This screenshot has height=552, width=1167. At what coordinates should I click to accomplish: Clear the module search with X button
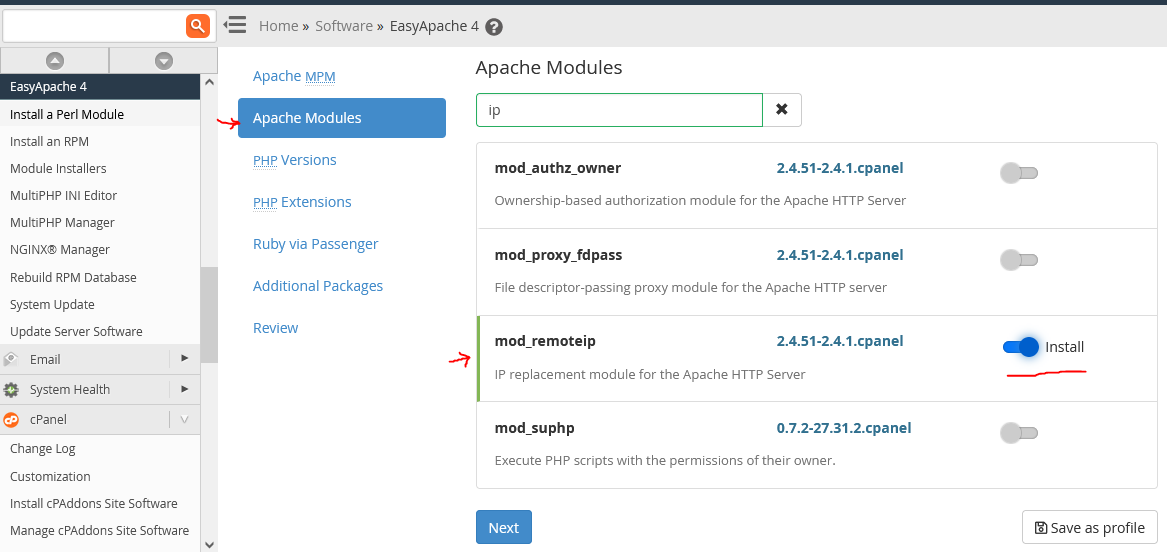click(x=781, y=110)
